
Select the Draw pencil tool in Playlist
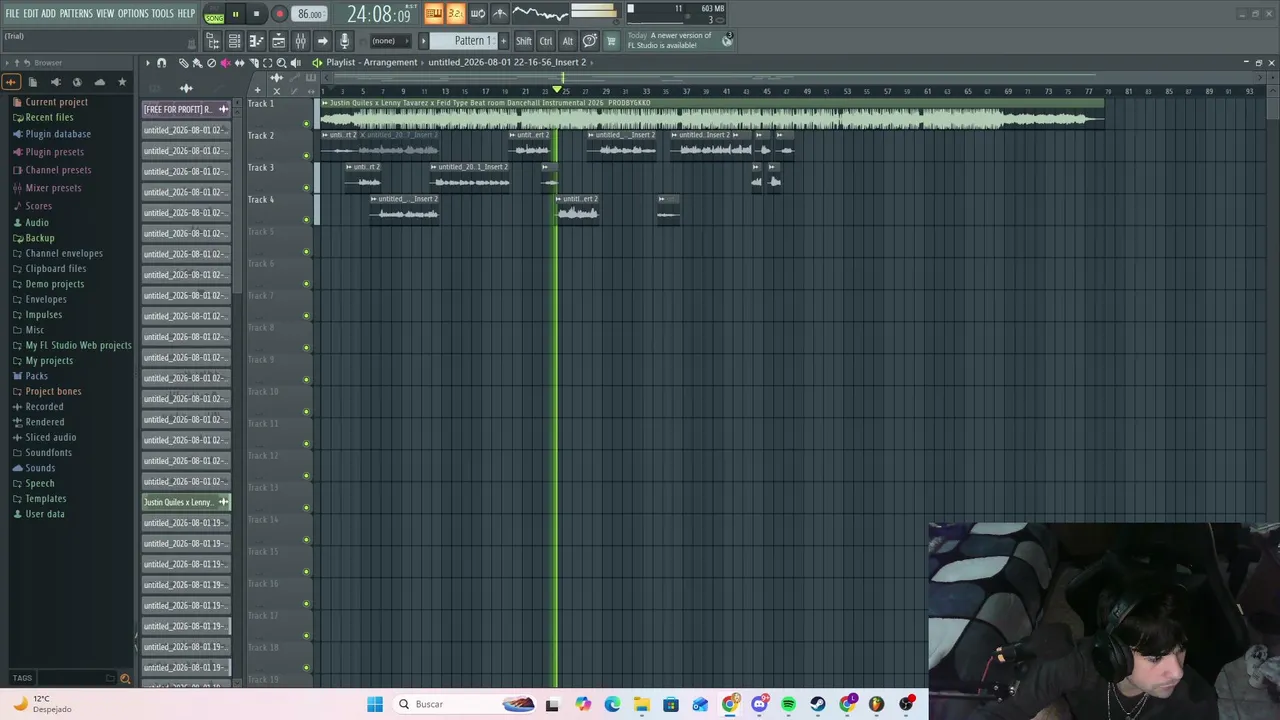point(183,63)
